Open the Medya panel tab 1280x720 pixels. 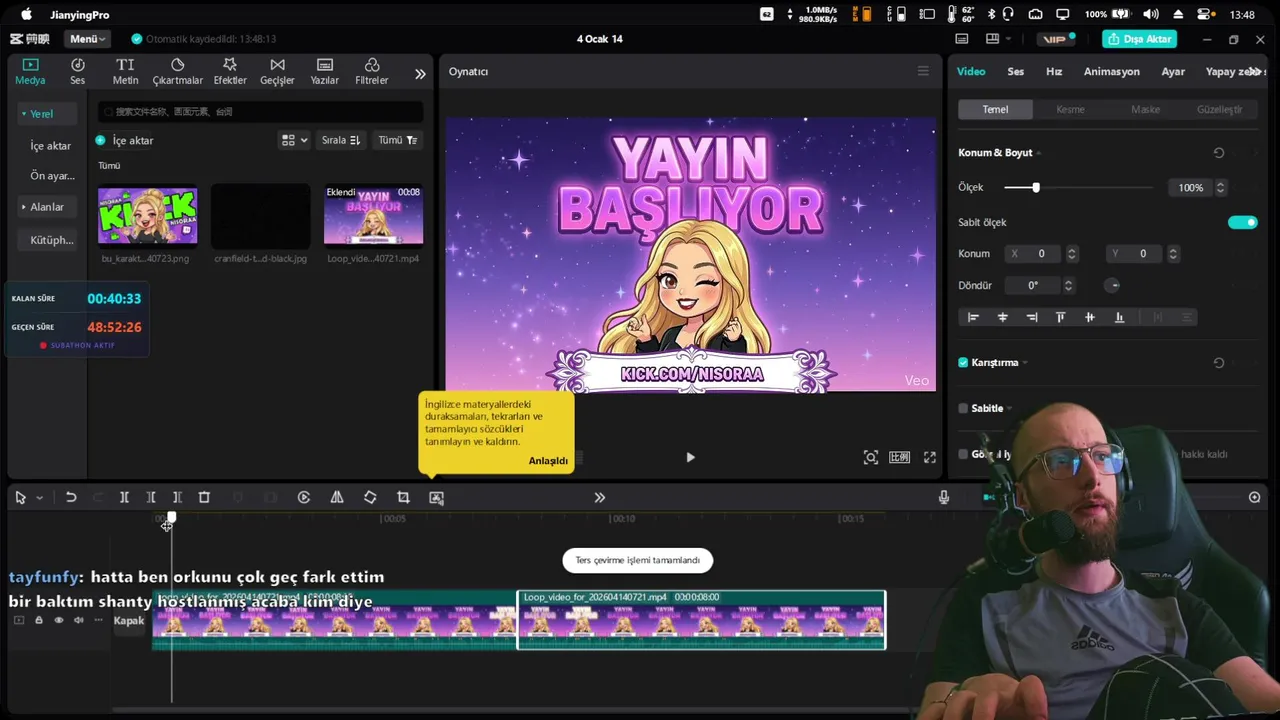click(x=30, y=71)
